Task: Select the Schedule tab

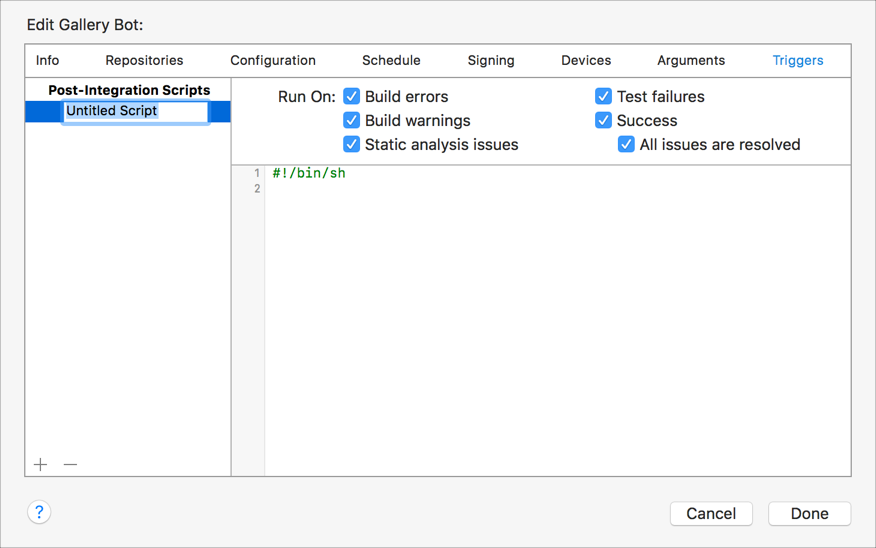Action: point(391,60)
